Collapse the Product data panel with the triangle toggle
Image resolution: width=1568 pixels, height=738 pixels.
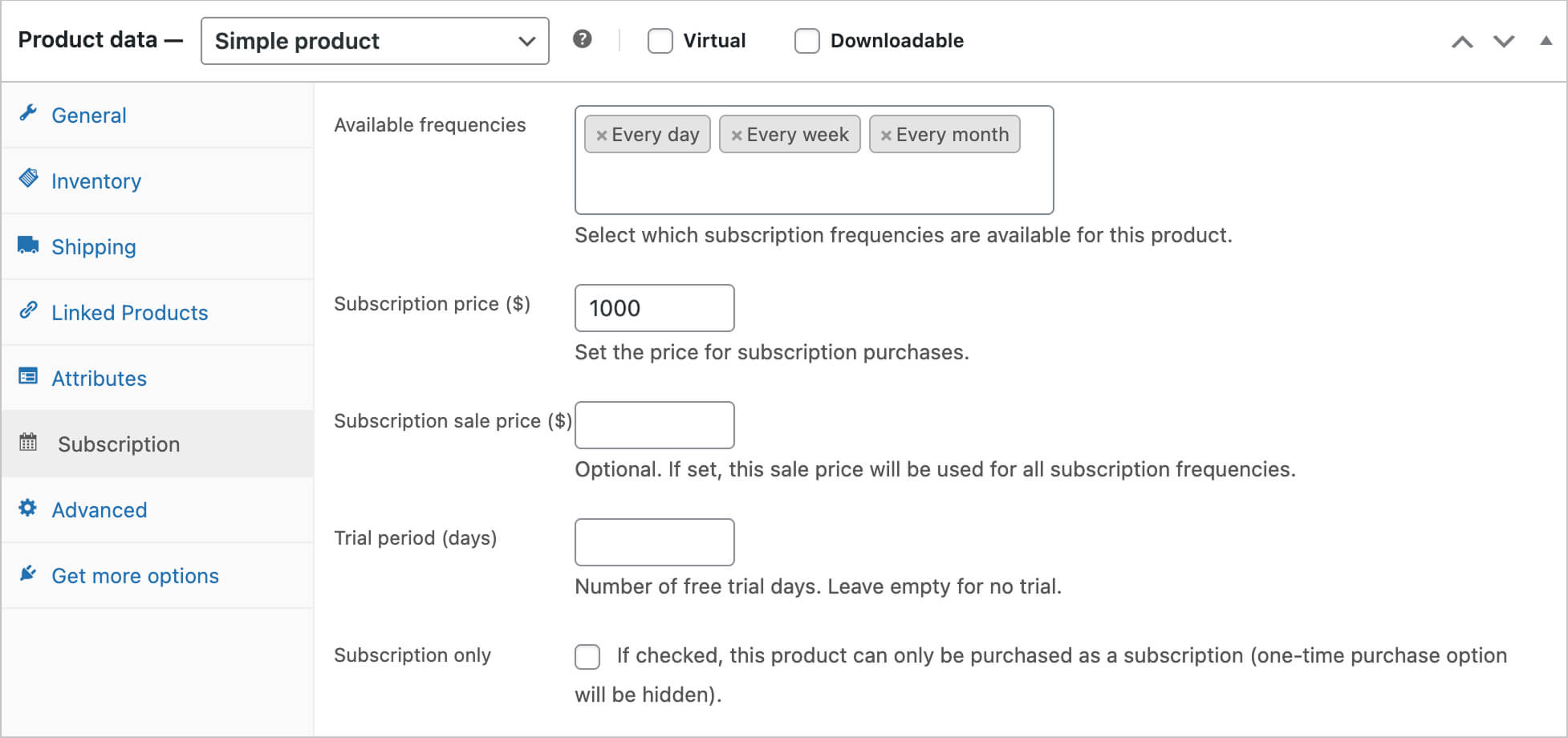pos(1546,41)
